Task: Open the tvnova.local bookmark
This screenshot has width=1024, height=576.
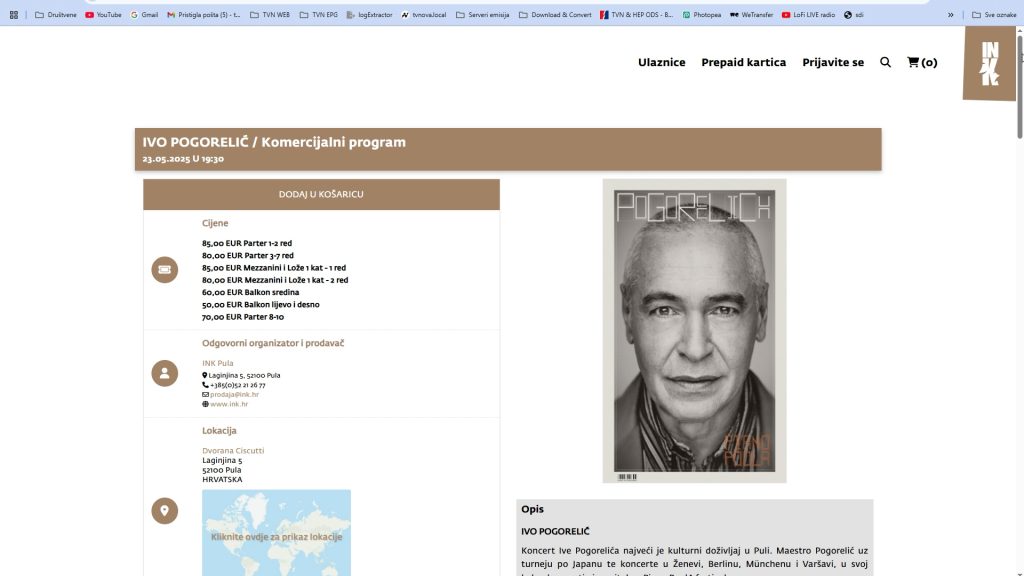Action: click(423, 14)
